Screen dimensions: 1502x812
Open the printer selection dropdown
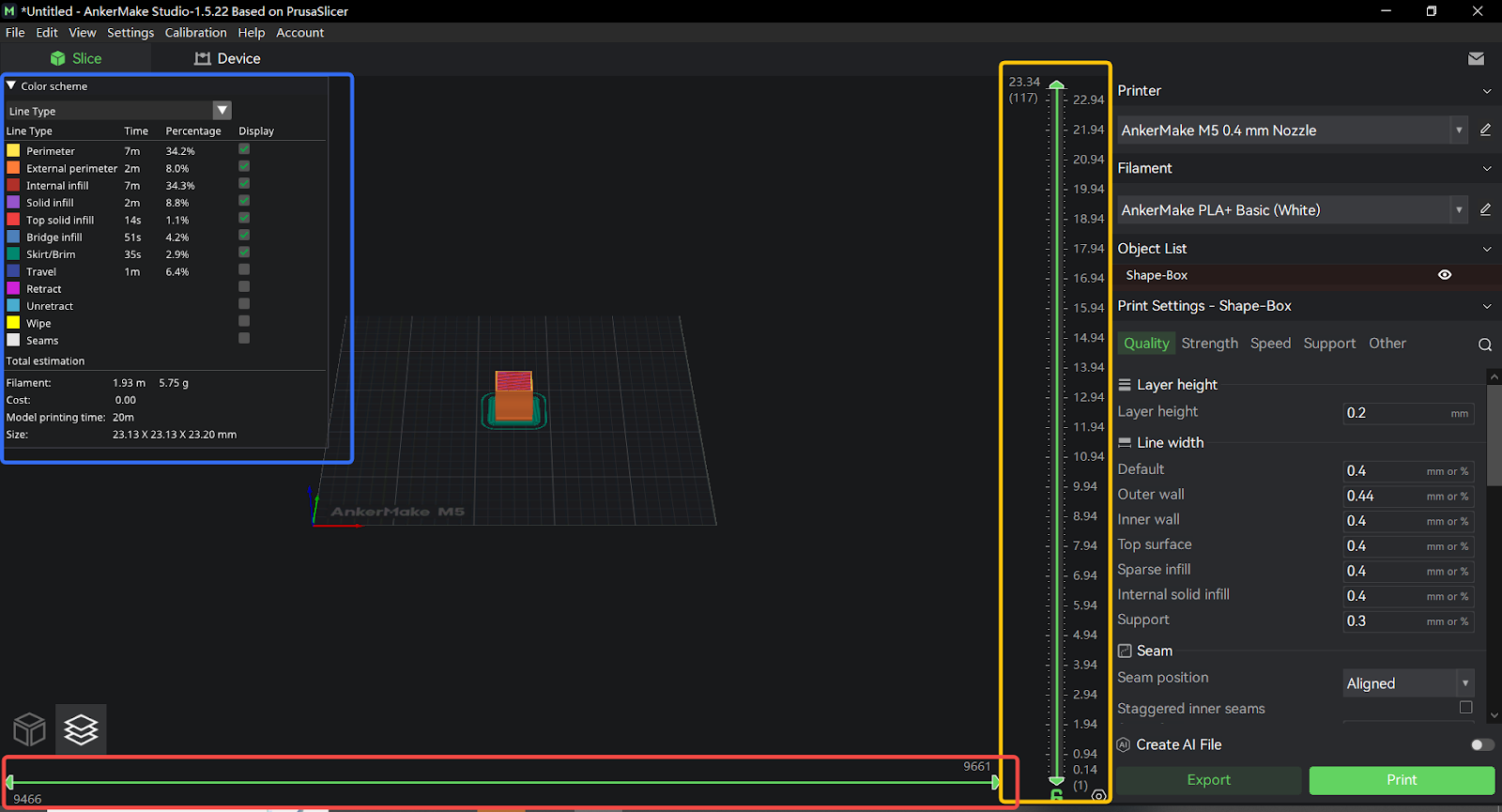click(x=1459, y=130)
